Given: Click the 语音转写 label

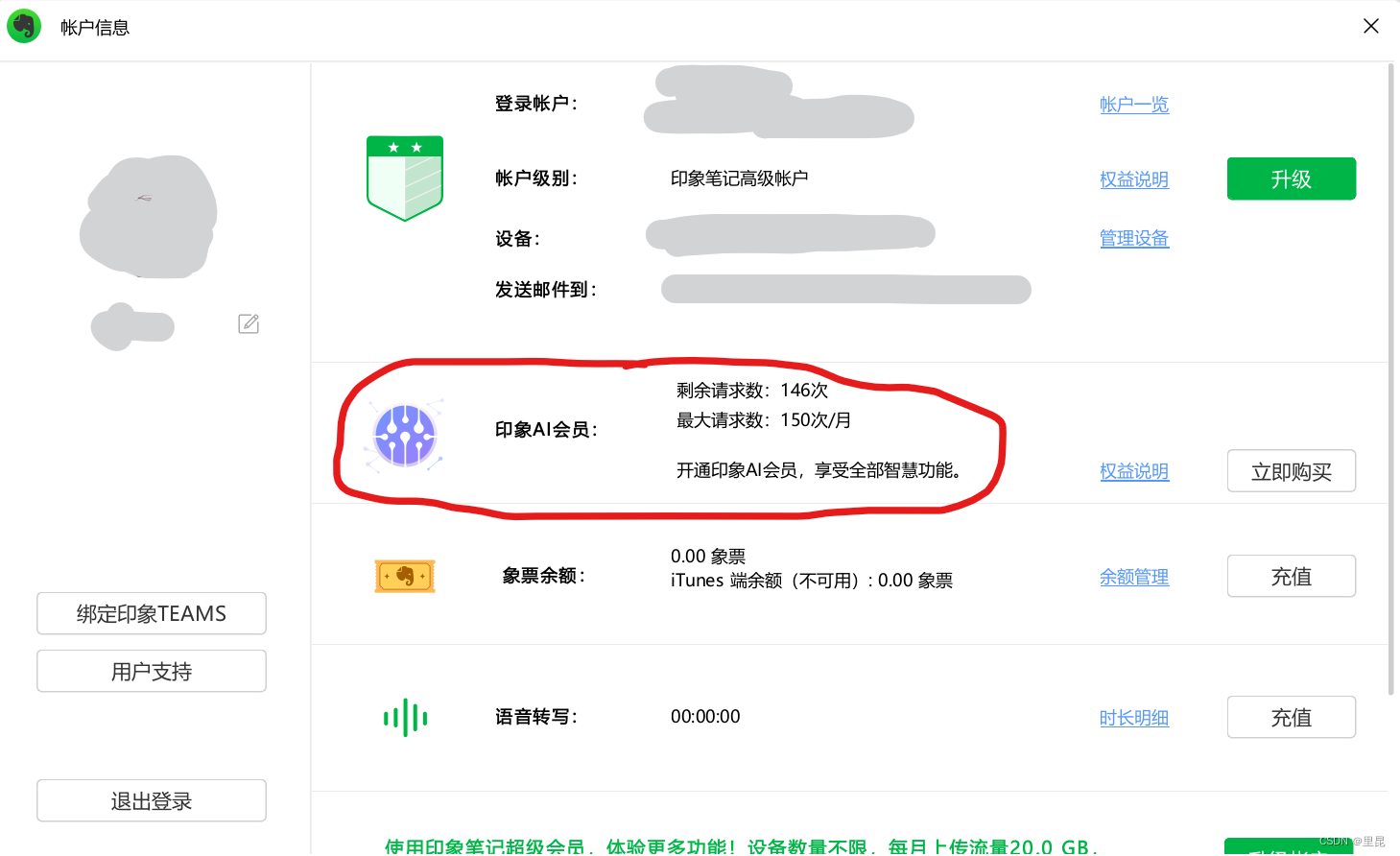Looking at the screenshot, I should tap(536, 717).
